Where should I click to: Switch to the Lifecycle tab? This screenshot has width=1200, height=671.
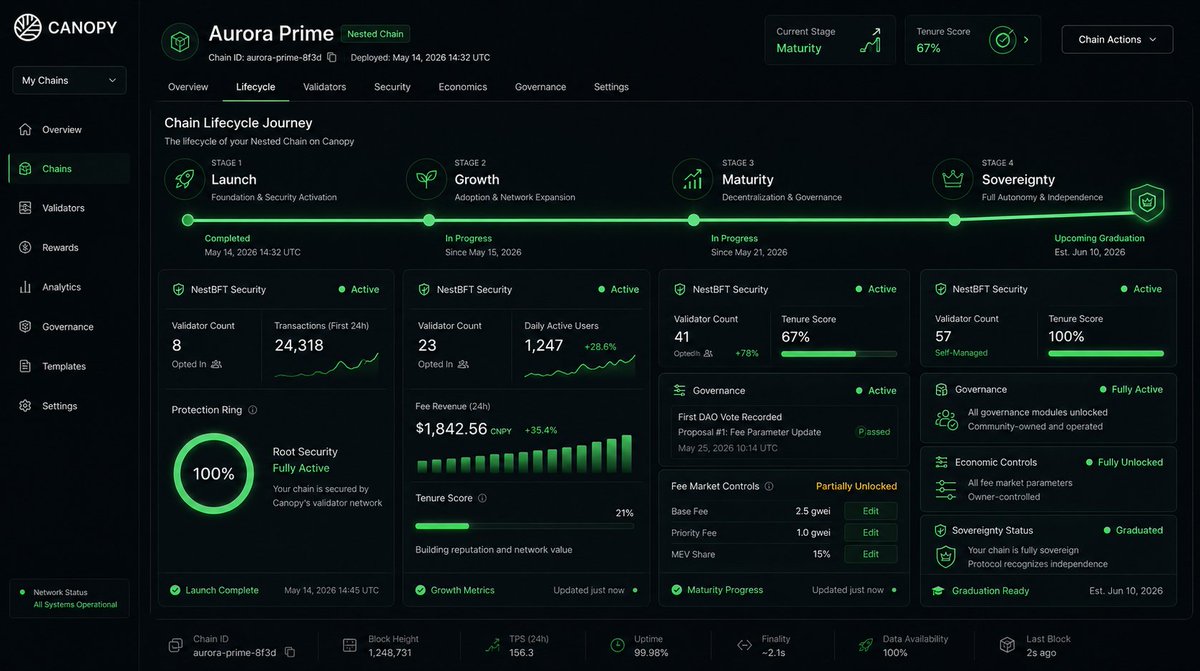tap(256, 87)
